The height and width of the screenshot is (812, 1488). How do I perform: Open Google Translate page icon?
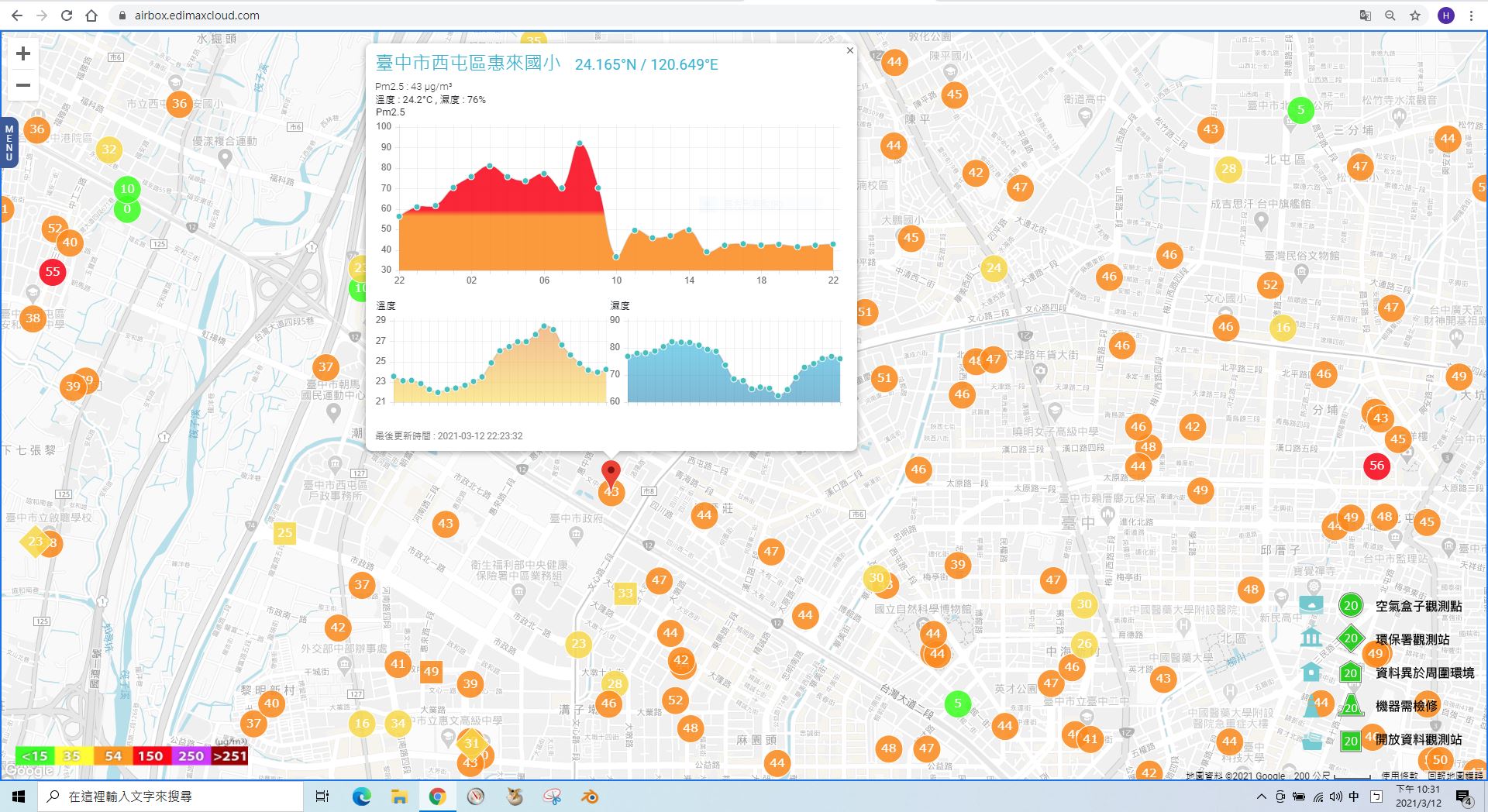click(1366, 15)
